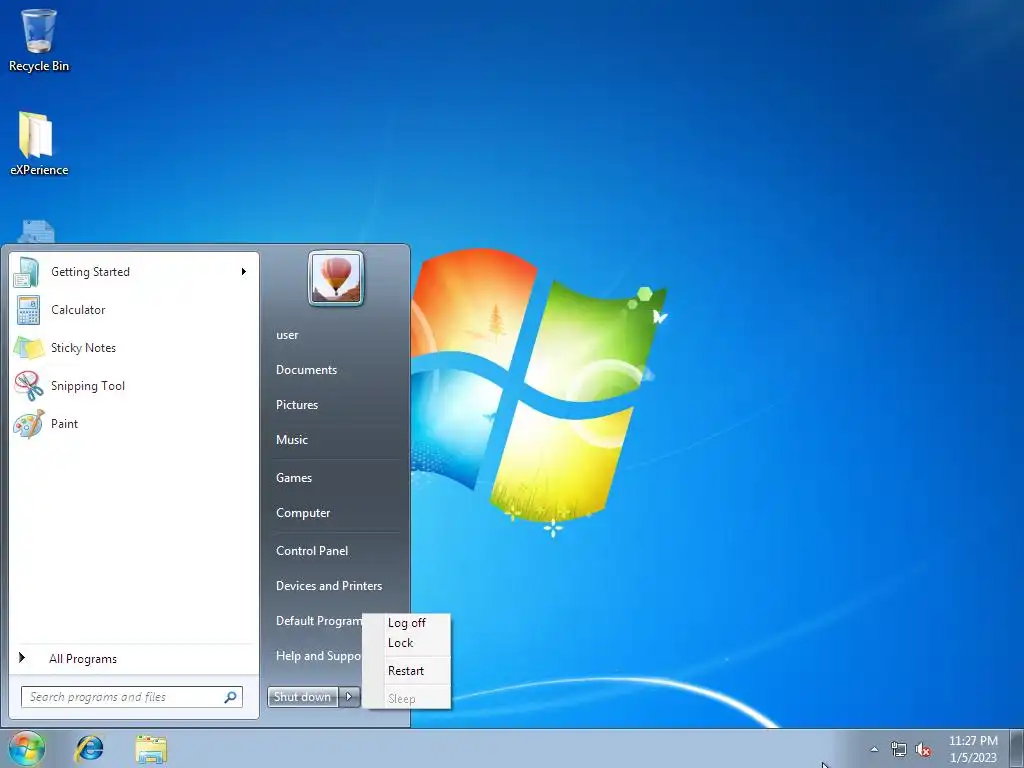Click the Start orb button
Image resolution: width=1024 pixels, height=768 pixels.
pyautogui.click(x=27, y=748)
